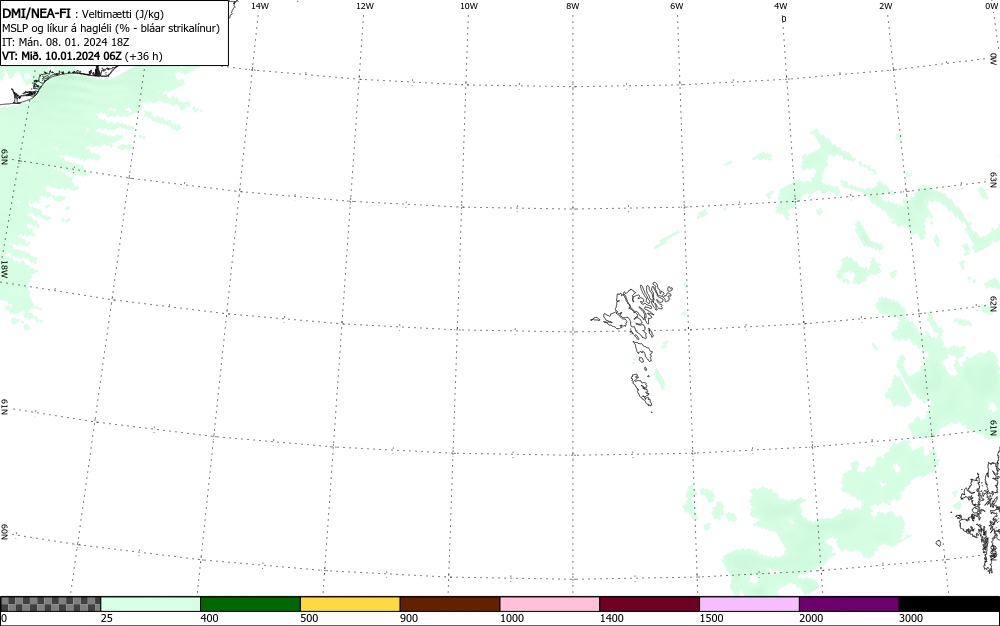Click the MSLP og líkur á hagléli line
The image size is (1000, 626).
pyautogui.click(x=111, y=28)
